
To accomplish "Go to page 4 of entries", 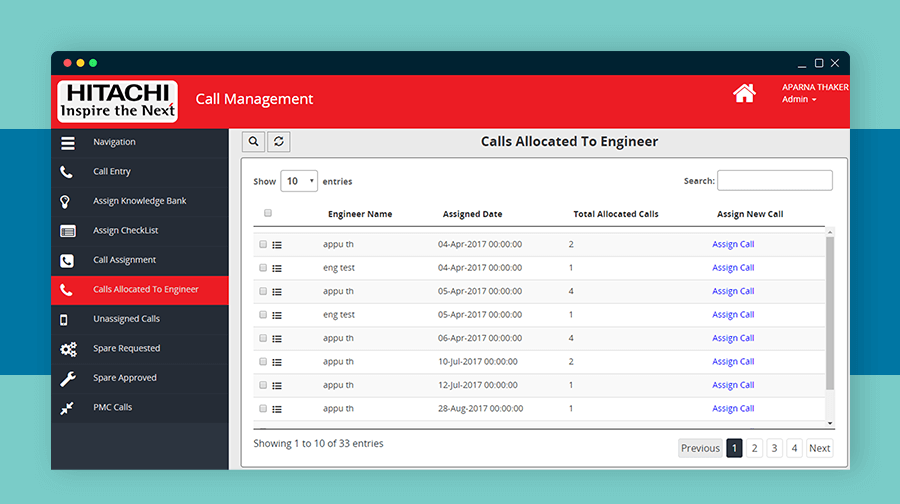I will pyautogui.click(x=794, y=448).
